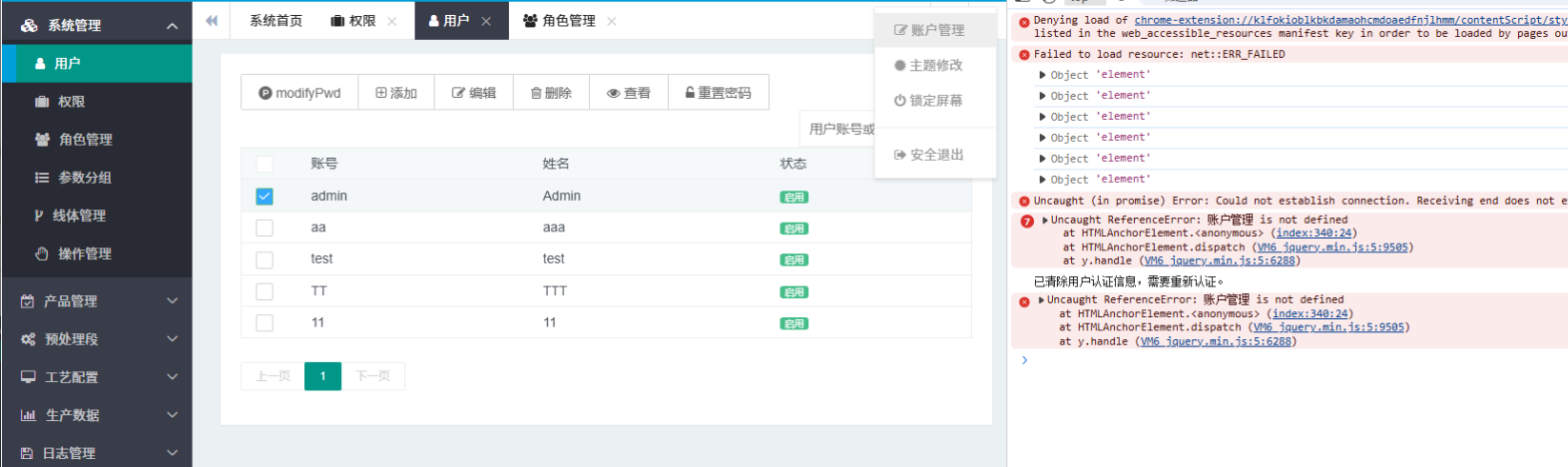This screenshot has width=1568, height=467.
Task: Click the 系统管理 cubes icon
Action: tap(29, 25)
